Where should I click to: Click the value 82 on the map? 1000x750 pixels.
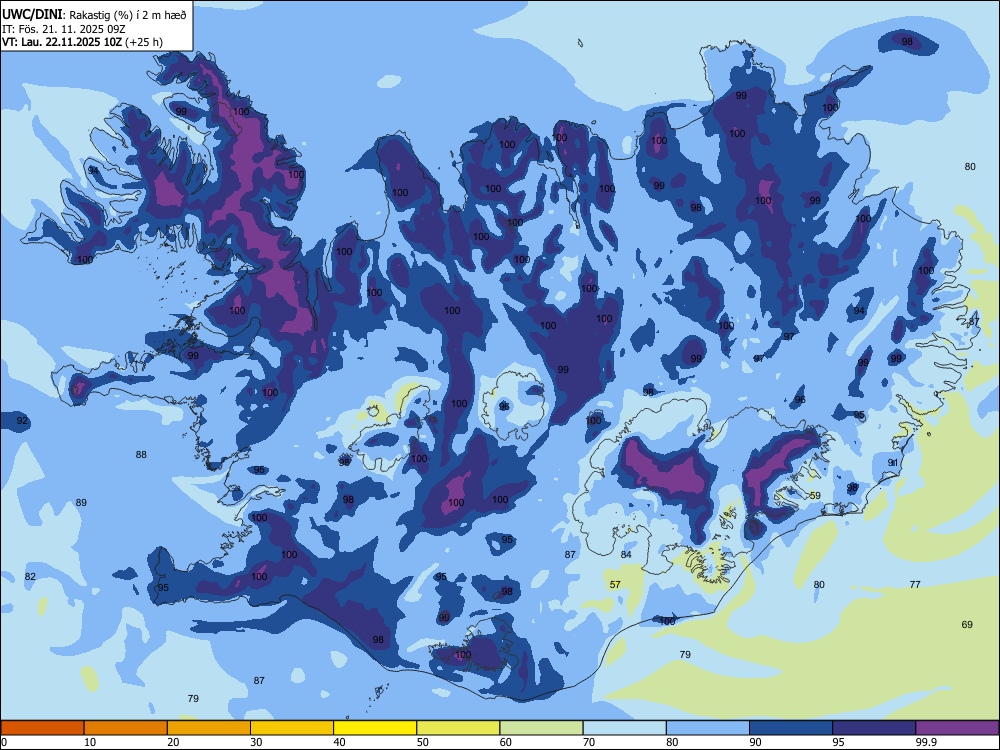click(x=30, y=577)
